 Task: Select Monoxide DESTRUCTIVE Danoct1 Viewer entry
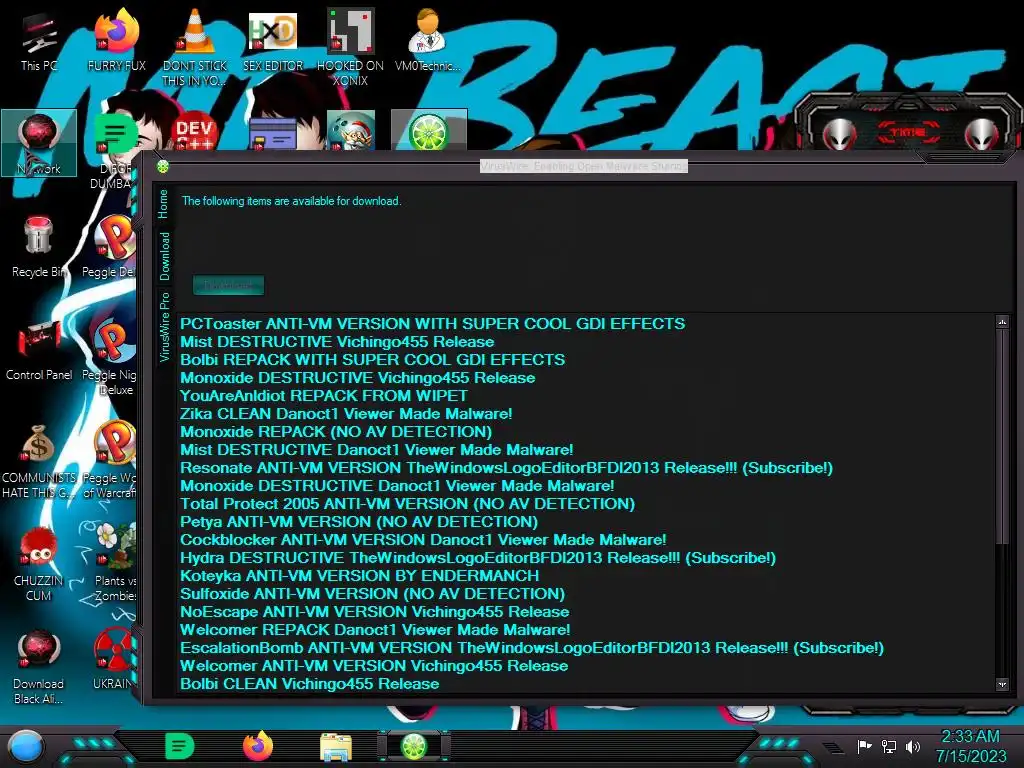397,486
